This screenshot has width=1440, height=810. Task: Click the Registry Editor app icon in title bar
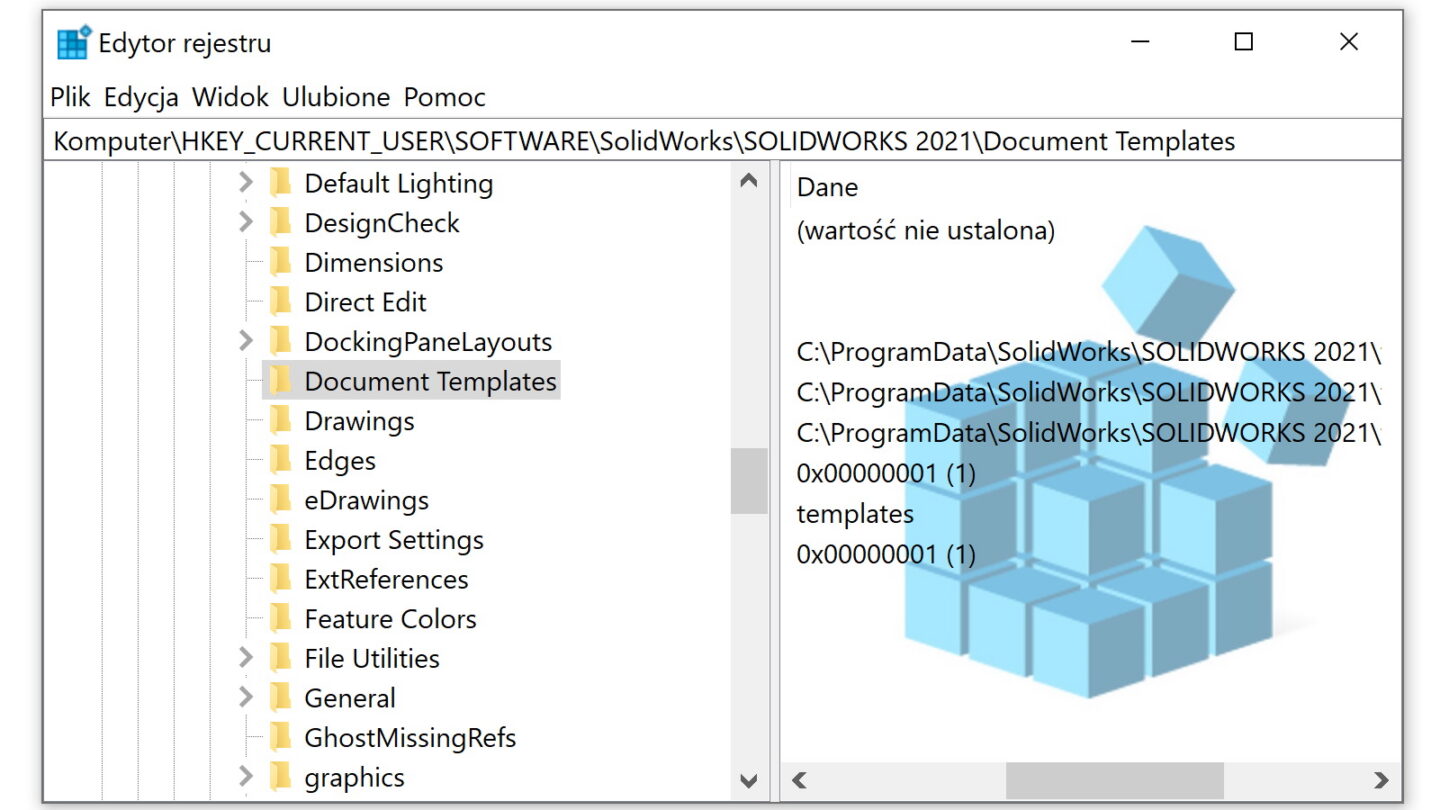74,43
